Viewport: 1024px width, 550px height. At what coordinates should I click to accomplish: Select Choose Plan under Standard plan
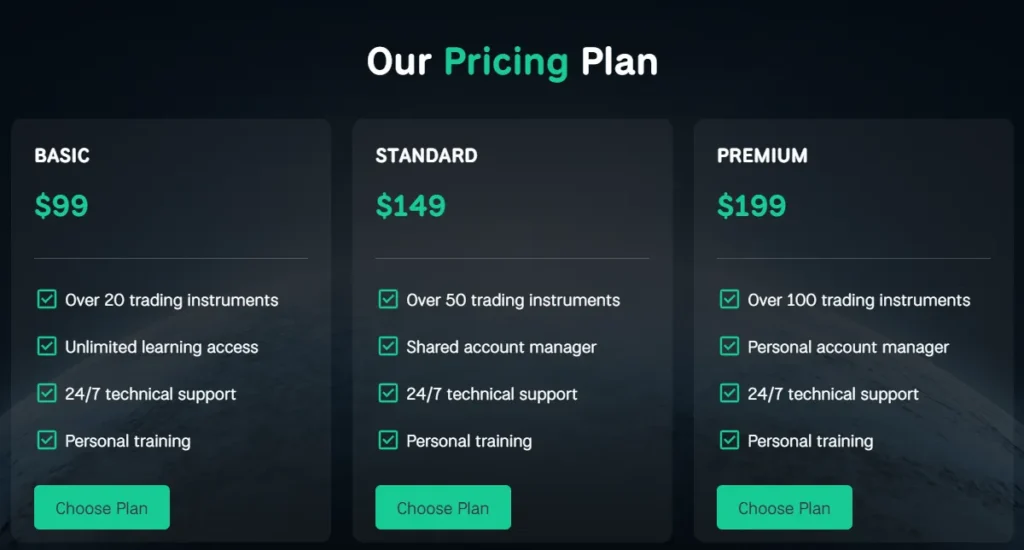coord(443,508)
